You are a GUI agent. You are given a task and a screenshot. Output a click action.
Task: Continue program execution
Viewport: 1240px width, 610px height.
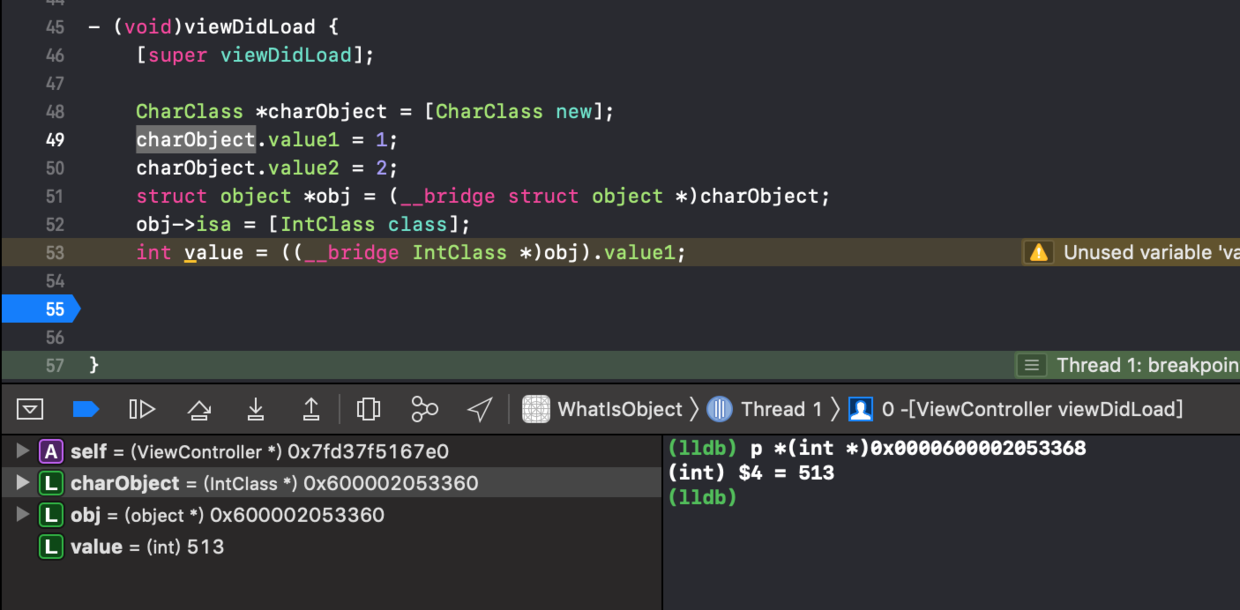click(x=142, y=409)
